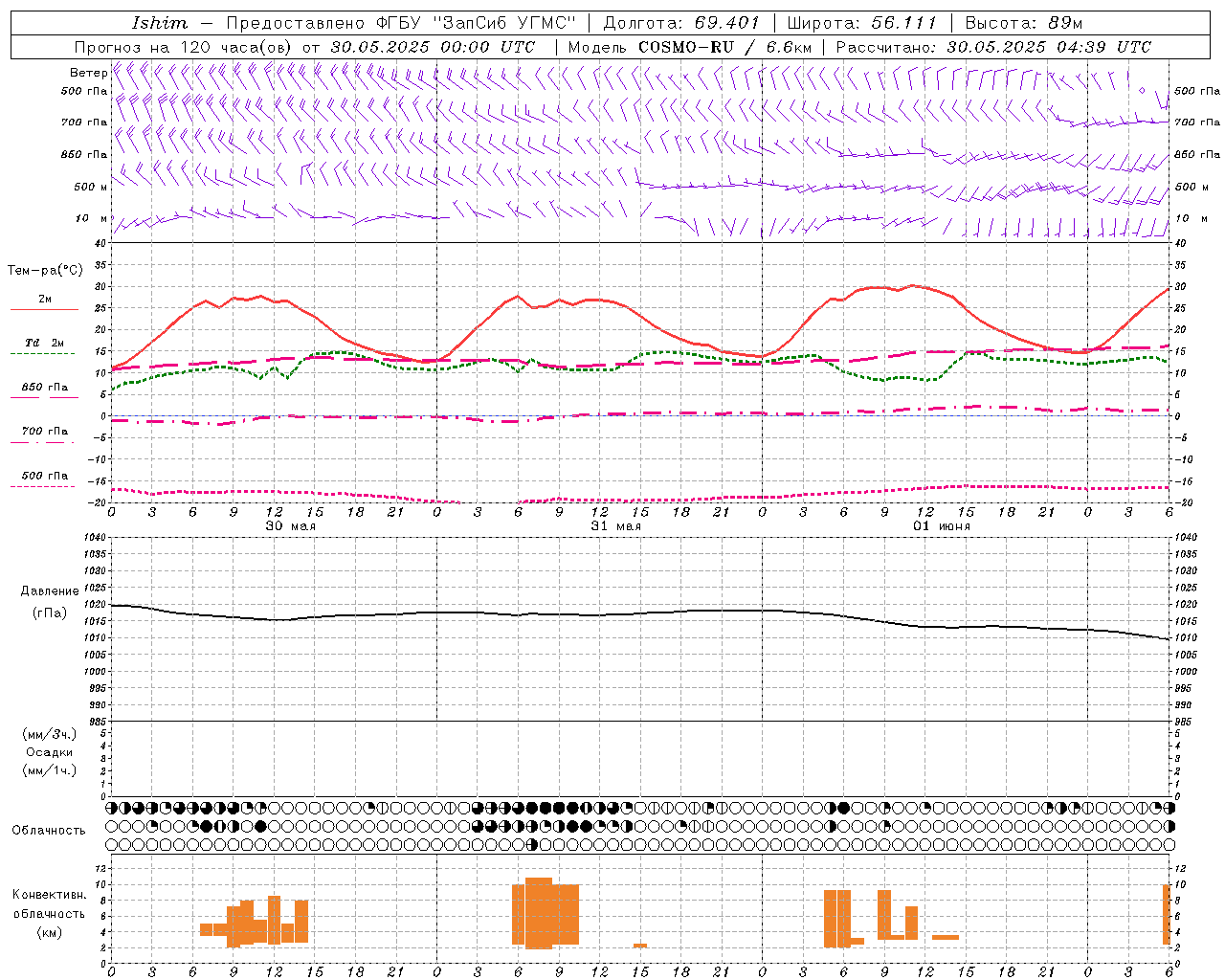Click the "Td 2м" dew point legend entry
Image resolution: width=1225 pixels, height=980 pixels.
[x=44, y=343]
